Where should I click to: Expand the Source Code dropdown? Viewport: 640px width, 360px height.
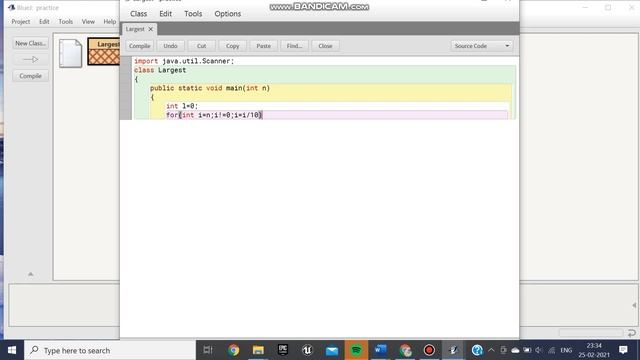click(x=482, y=46)
